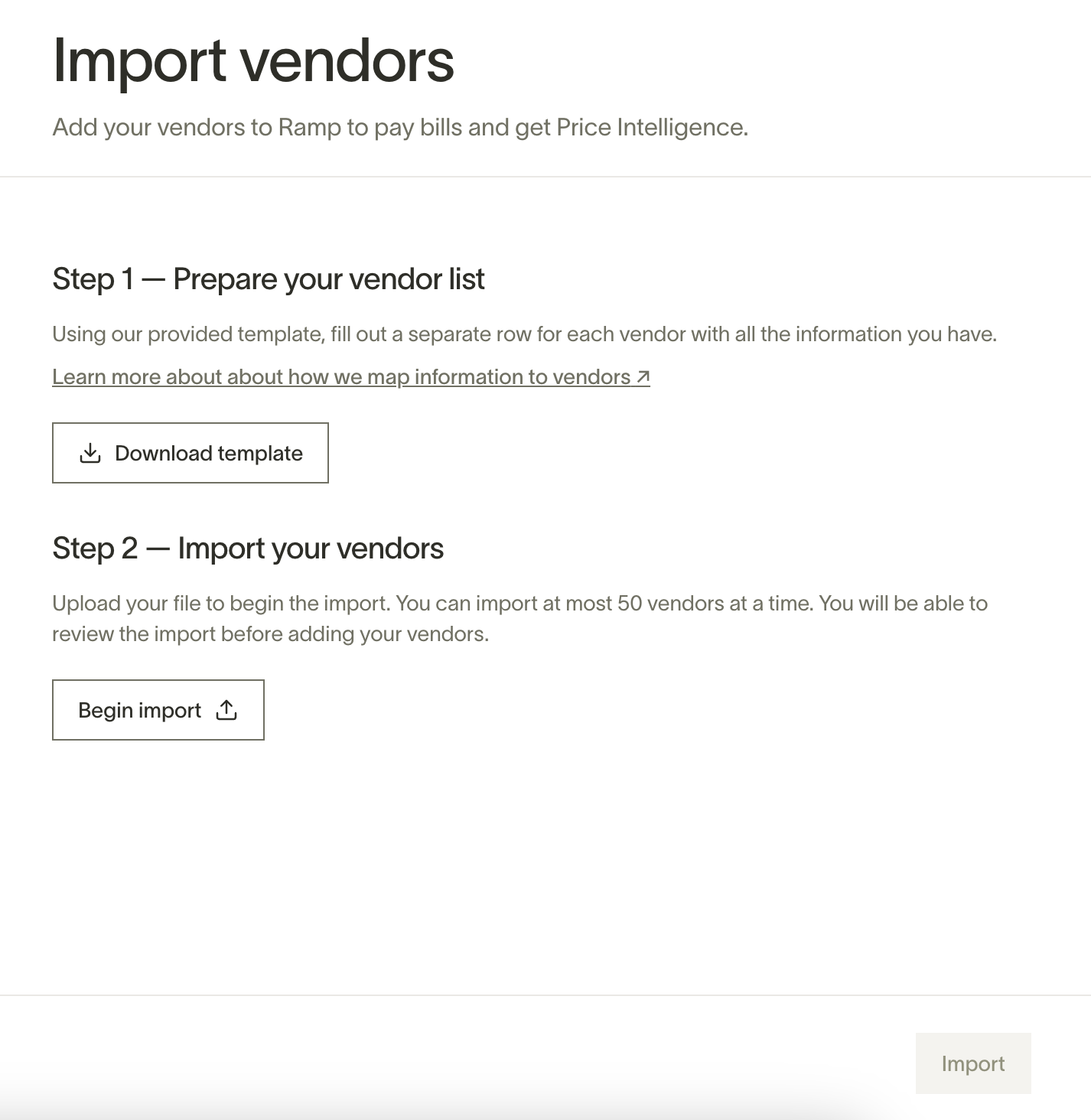
Task: Click the external link arrow after the vendors link
Action: (x=642, y=376)
